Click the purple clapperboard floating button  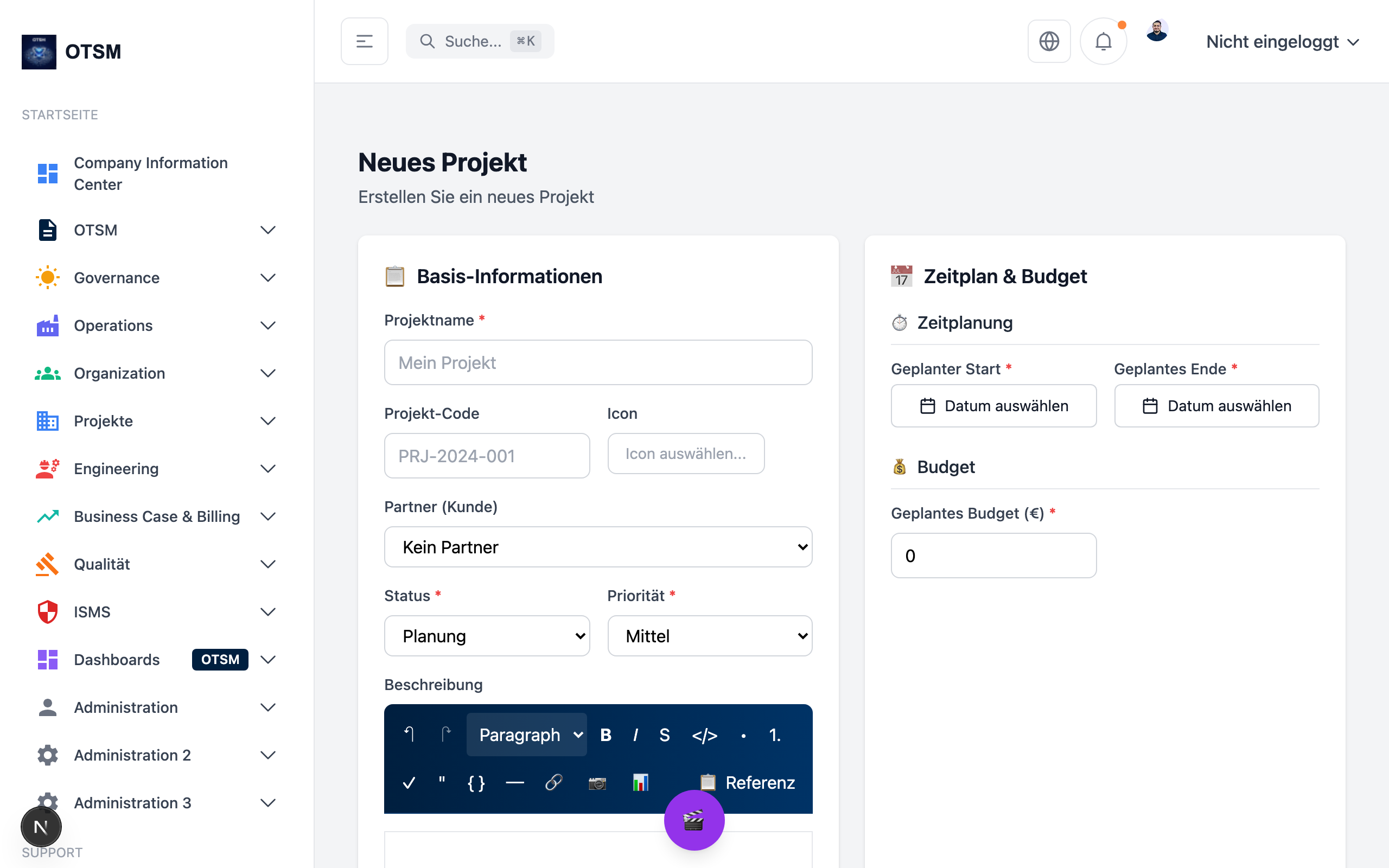[x=693, y=820]
